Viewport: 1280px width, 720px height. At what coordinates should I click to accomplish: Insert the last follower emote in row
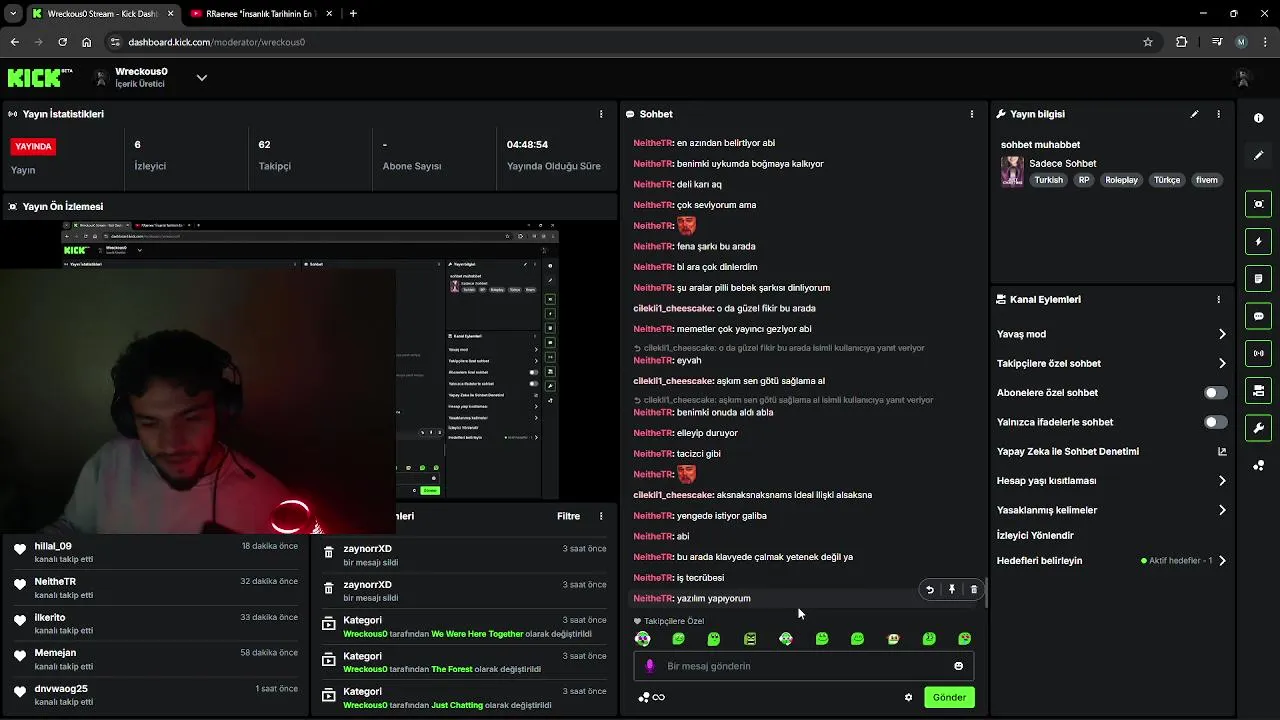point(964,638)
